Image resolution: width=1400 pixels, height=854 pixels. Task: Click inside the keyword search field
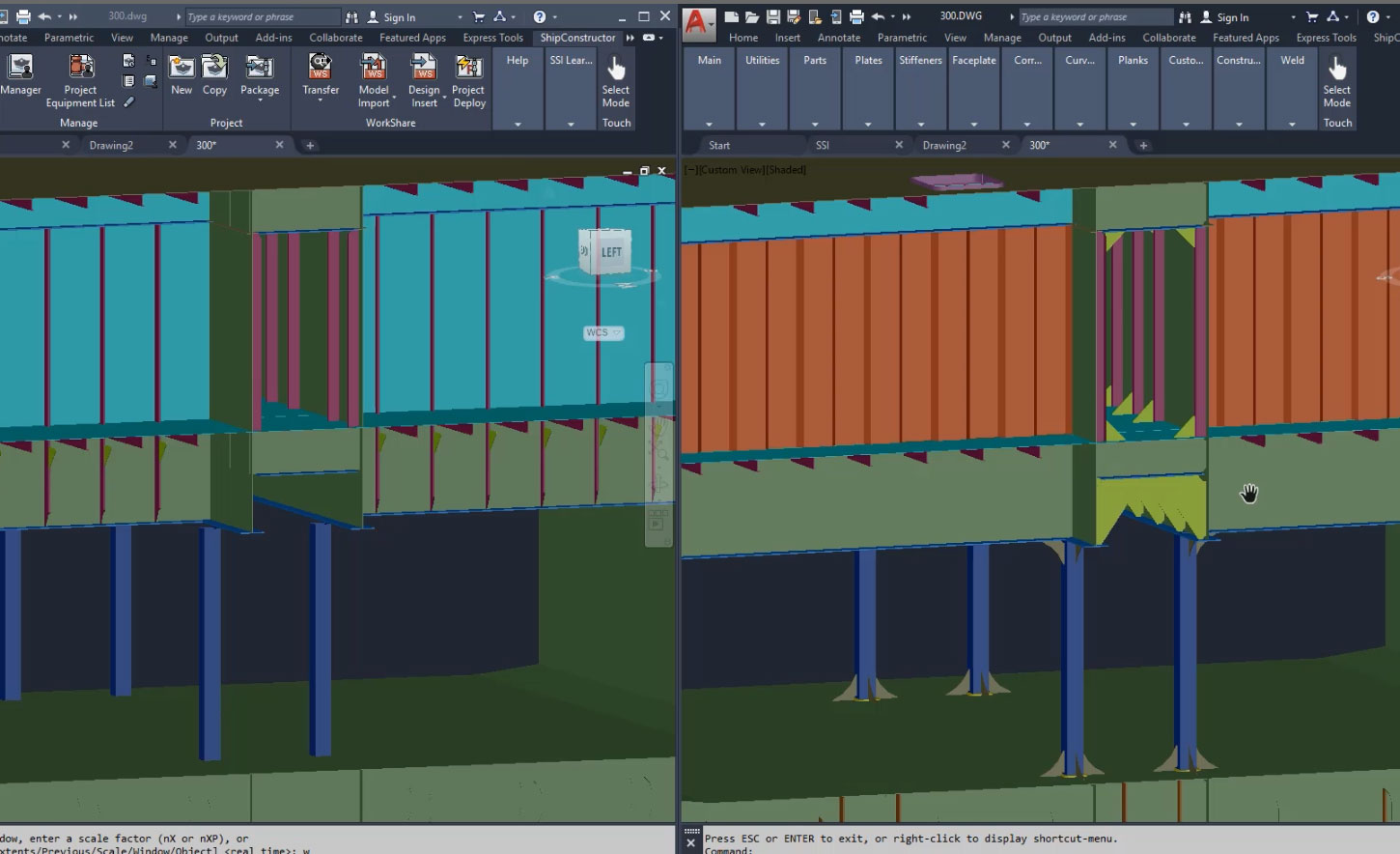pyautogui.click(x=261, y=15)
